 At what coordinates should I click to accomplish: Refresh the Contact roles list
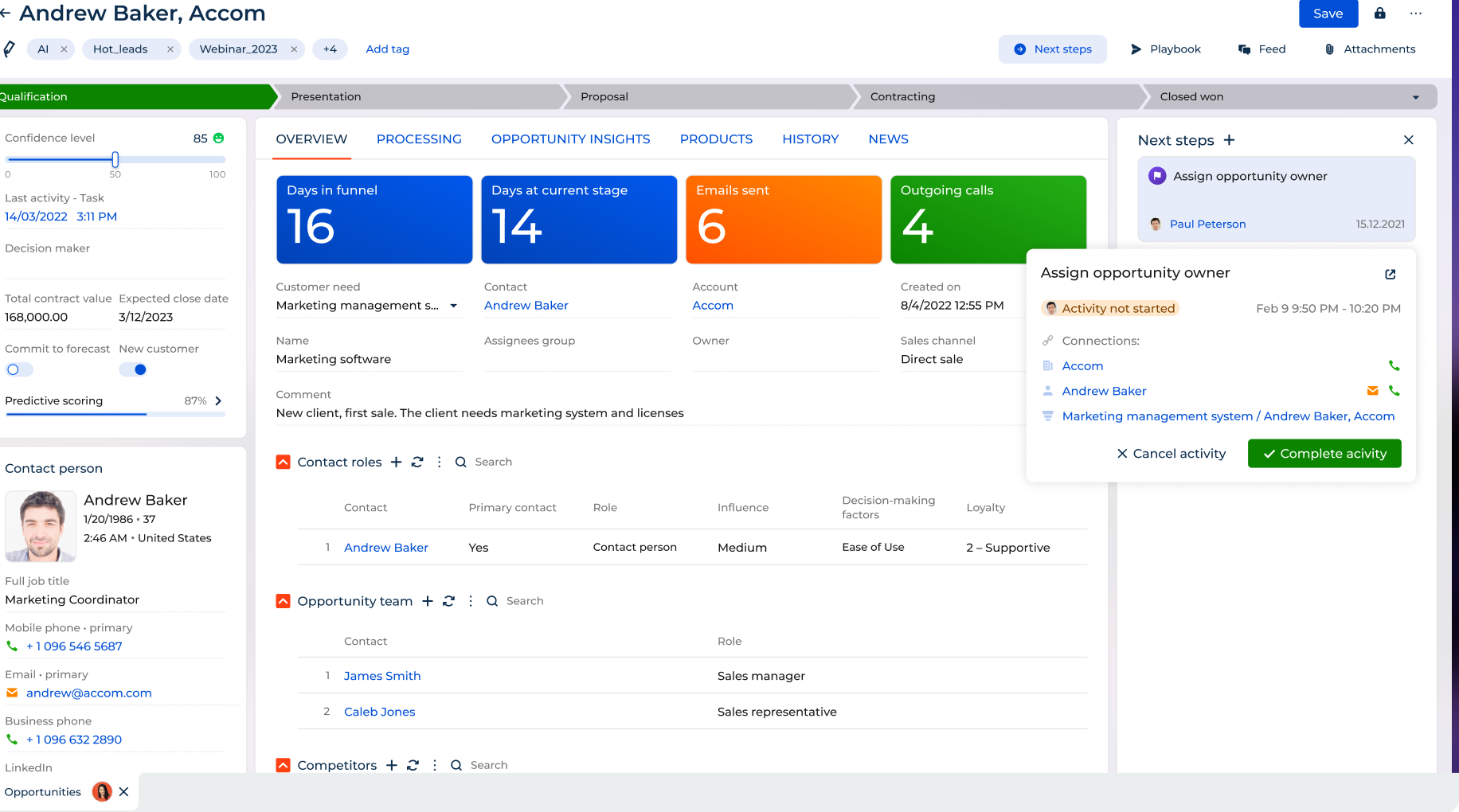click(x=417, y=462)
